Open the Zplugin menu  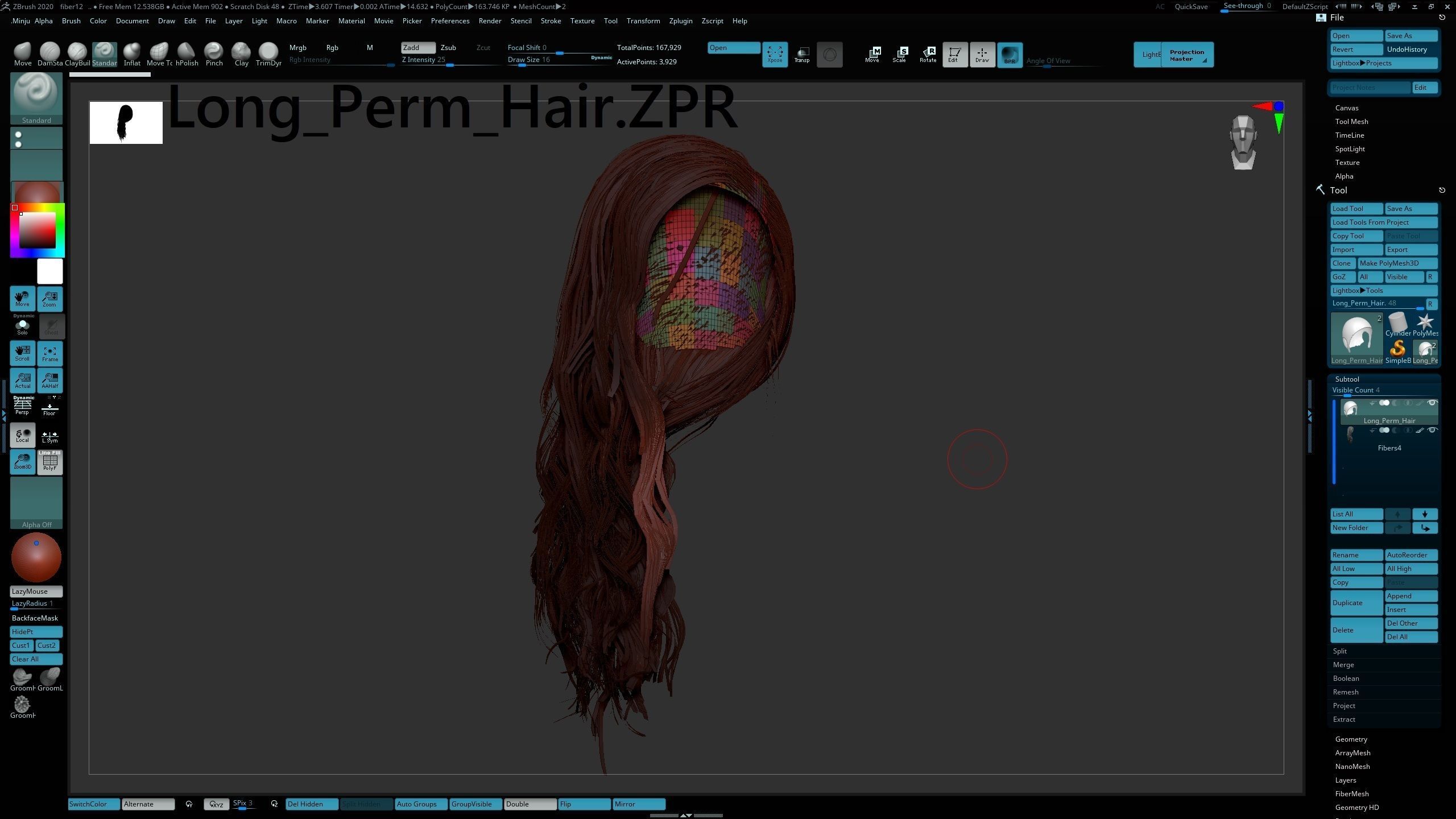coord(681,20)
